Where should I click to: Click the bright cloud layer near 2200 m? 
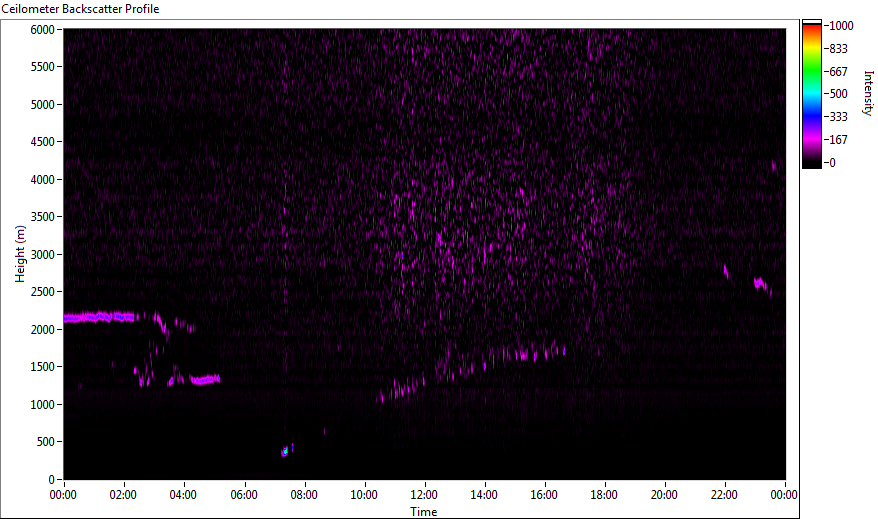(x=100, y=317)
